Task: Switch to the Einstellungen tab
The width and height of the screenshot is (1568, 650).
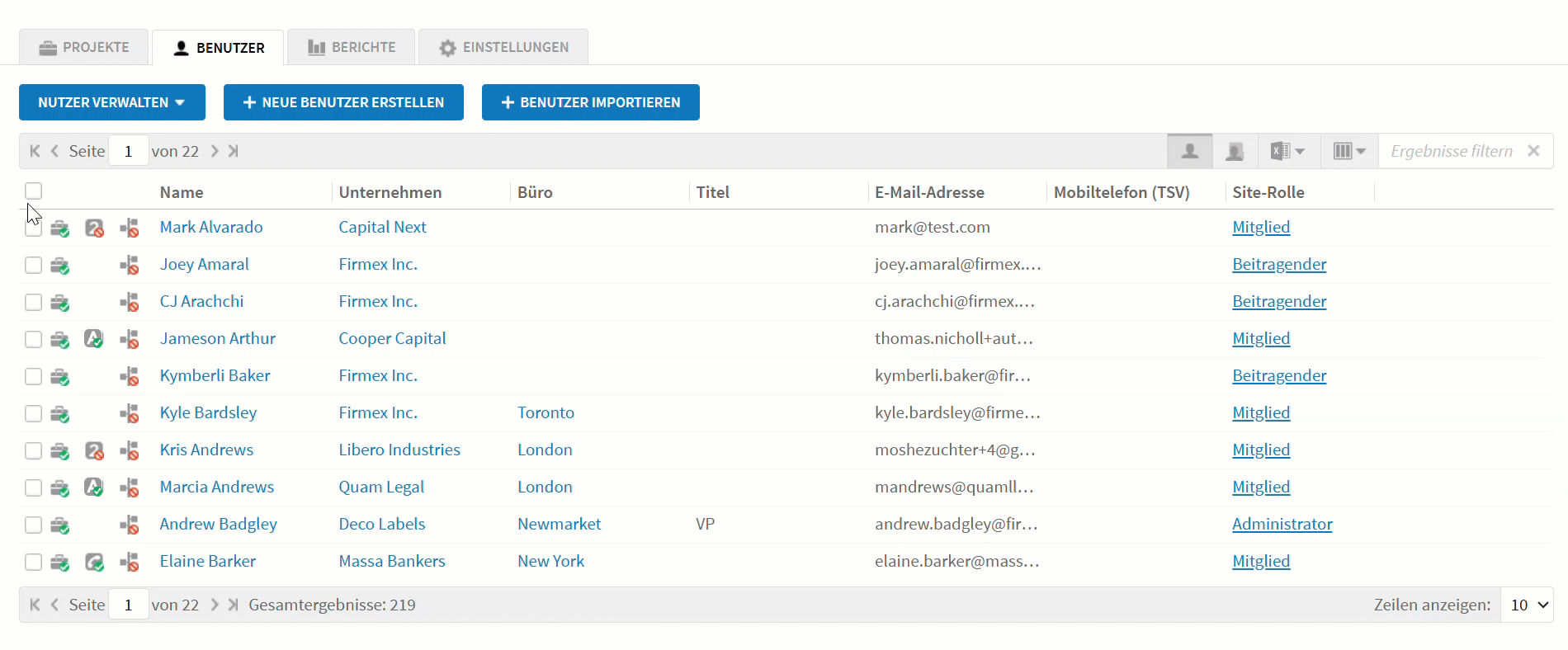Action: (503, 47)
